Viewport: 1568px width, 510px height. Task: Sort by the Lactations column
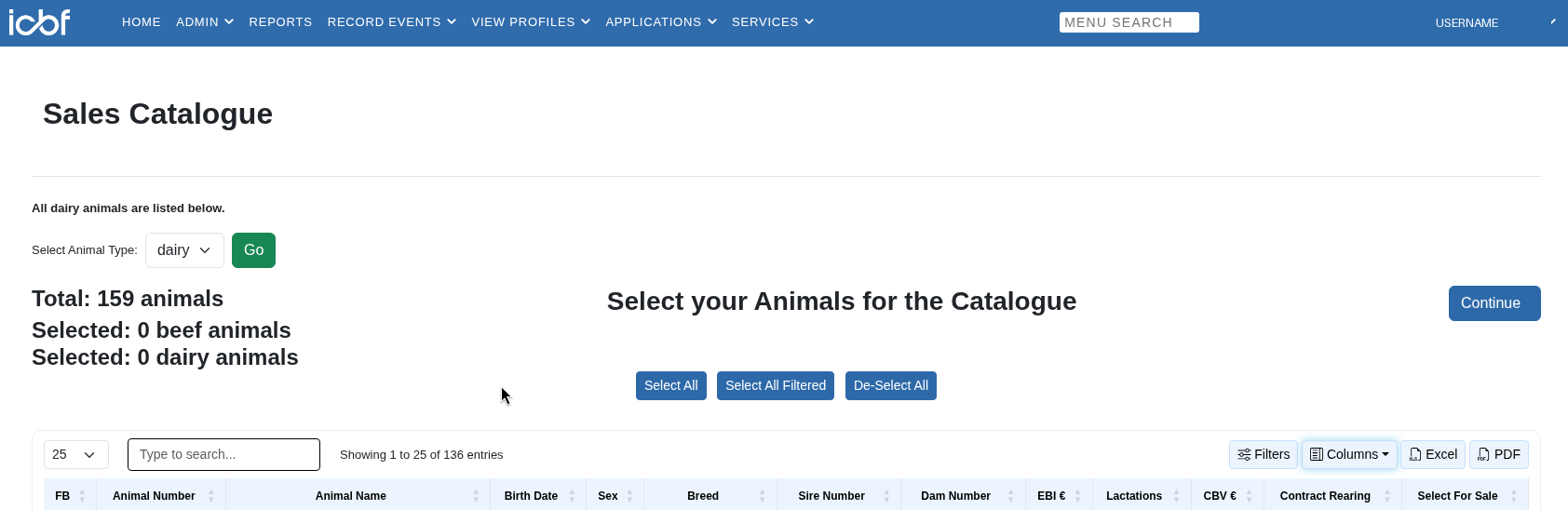pos(1142,496)
